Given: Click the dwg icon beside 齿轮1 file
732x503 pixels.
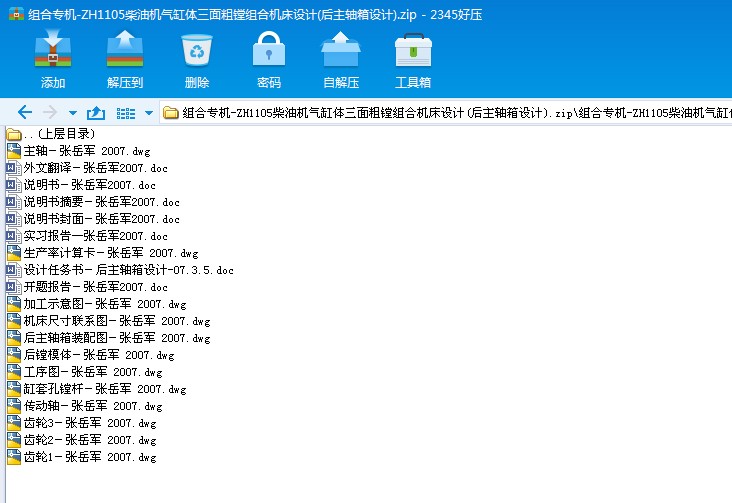Looking at the screenshot, I should [x=14, y=457].
